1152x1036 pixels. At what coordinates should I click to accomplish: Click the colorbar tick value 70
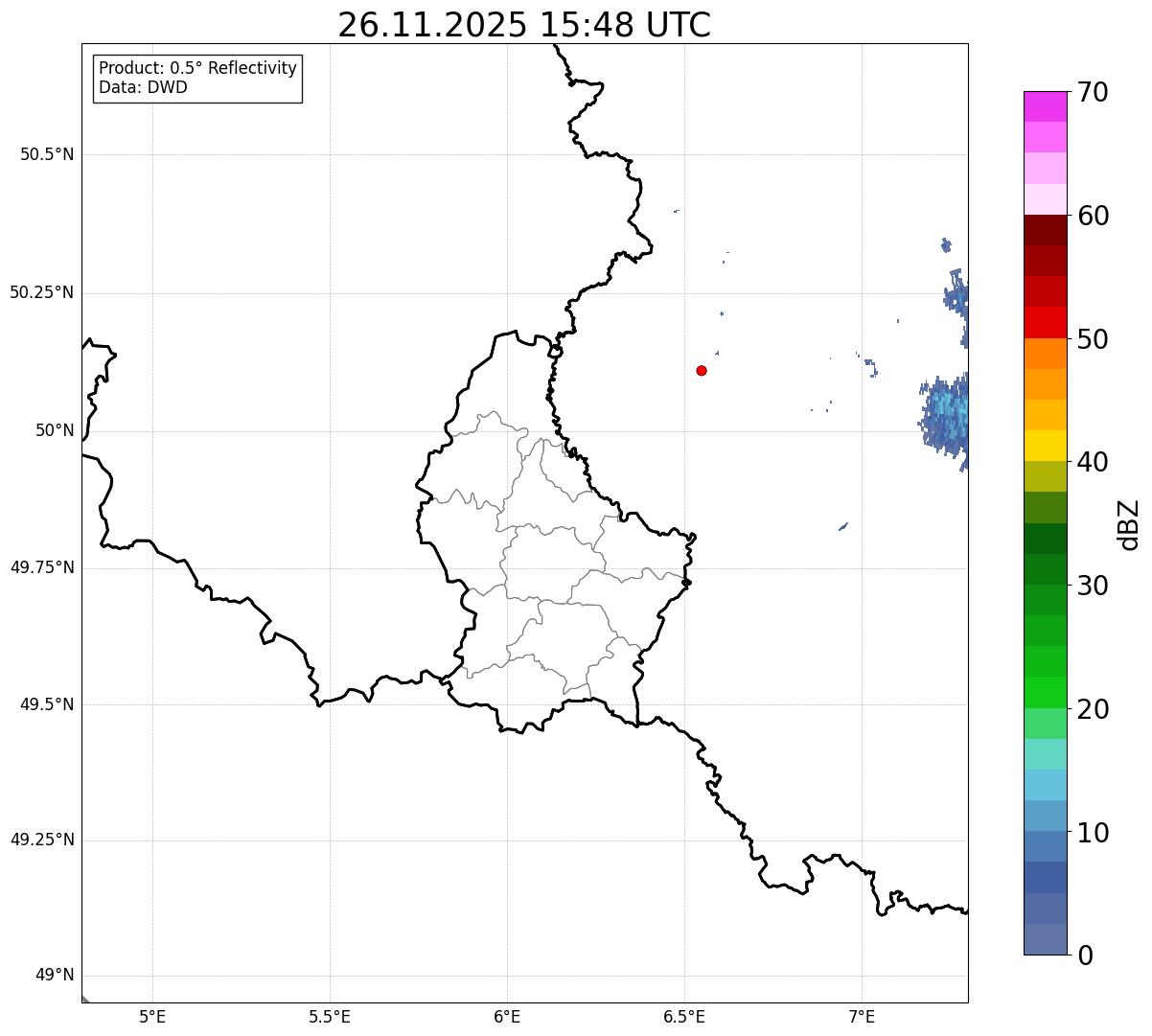(x=1093, y=92)
